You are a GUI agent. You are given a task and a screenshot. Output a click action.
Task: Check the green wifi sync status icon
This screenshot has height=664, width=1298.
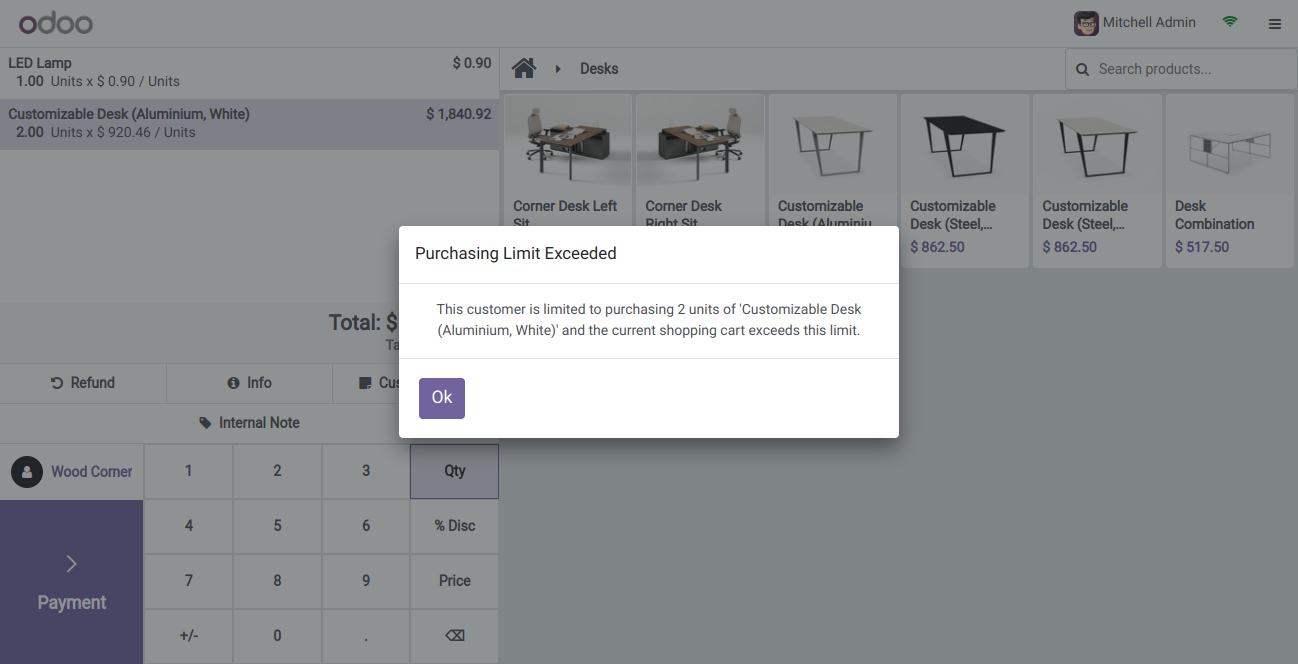click(1230, 22)
